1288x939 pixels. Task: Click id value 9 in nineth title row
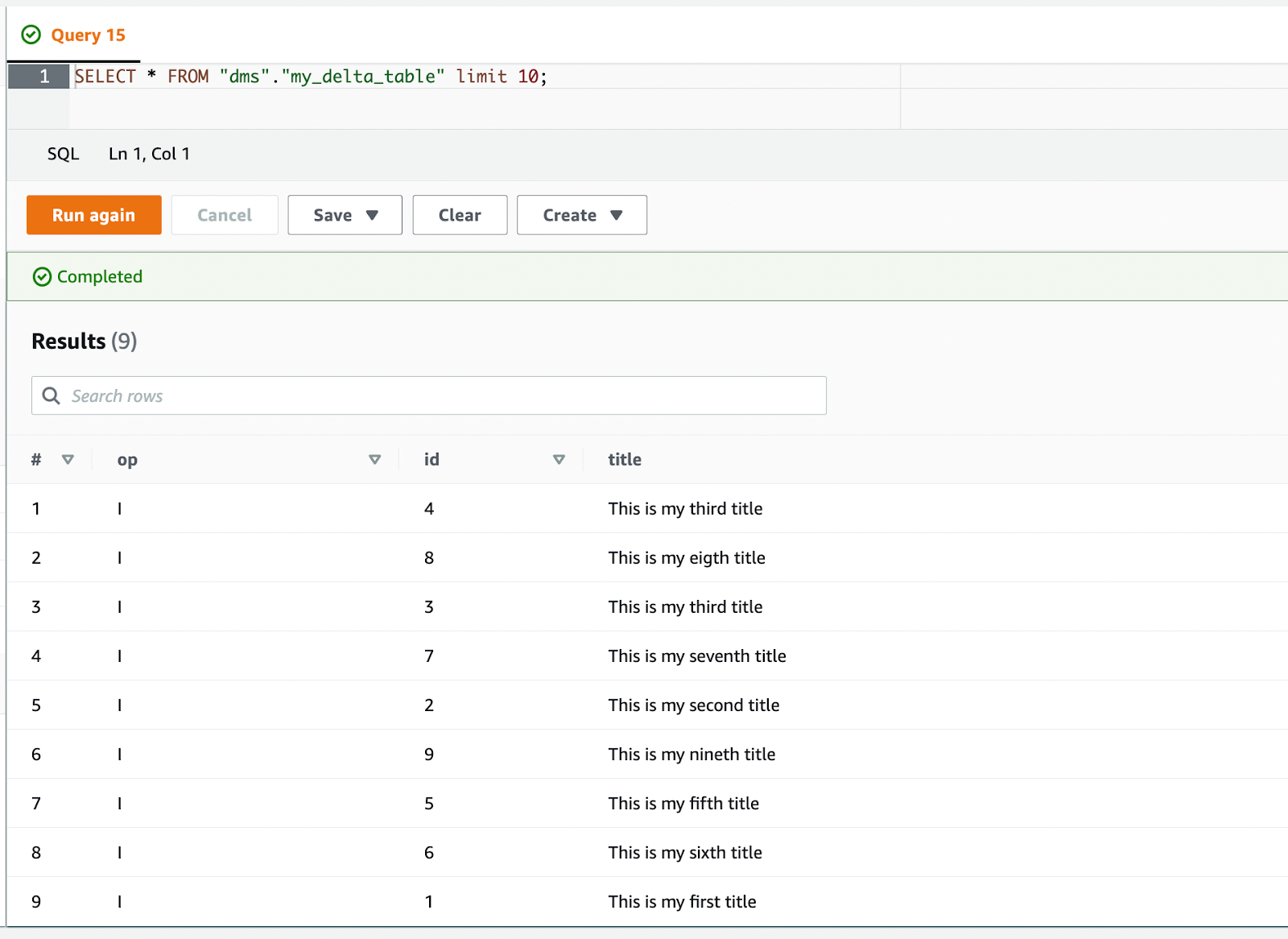pos(429,755)
